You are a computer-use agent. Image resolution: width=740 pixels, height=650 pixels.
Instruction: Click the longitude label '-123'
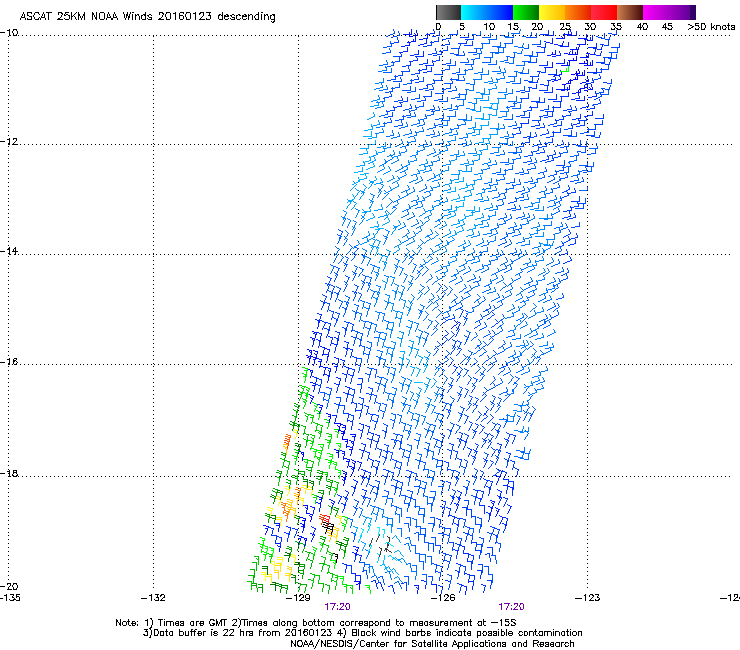[x=588, y=598]
